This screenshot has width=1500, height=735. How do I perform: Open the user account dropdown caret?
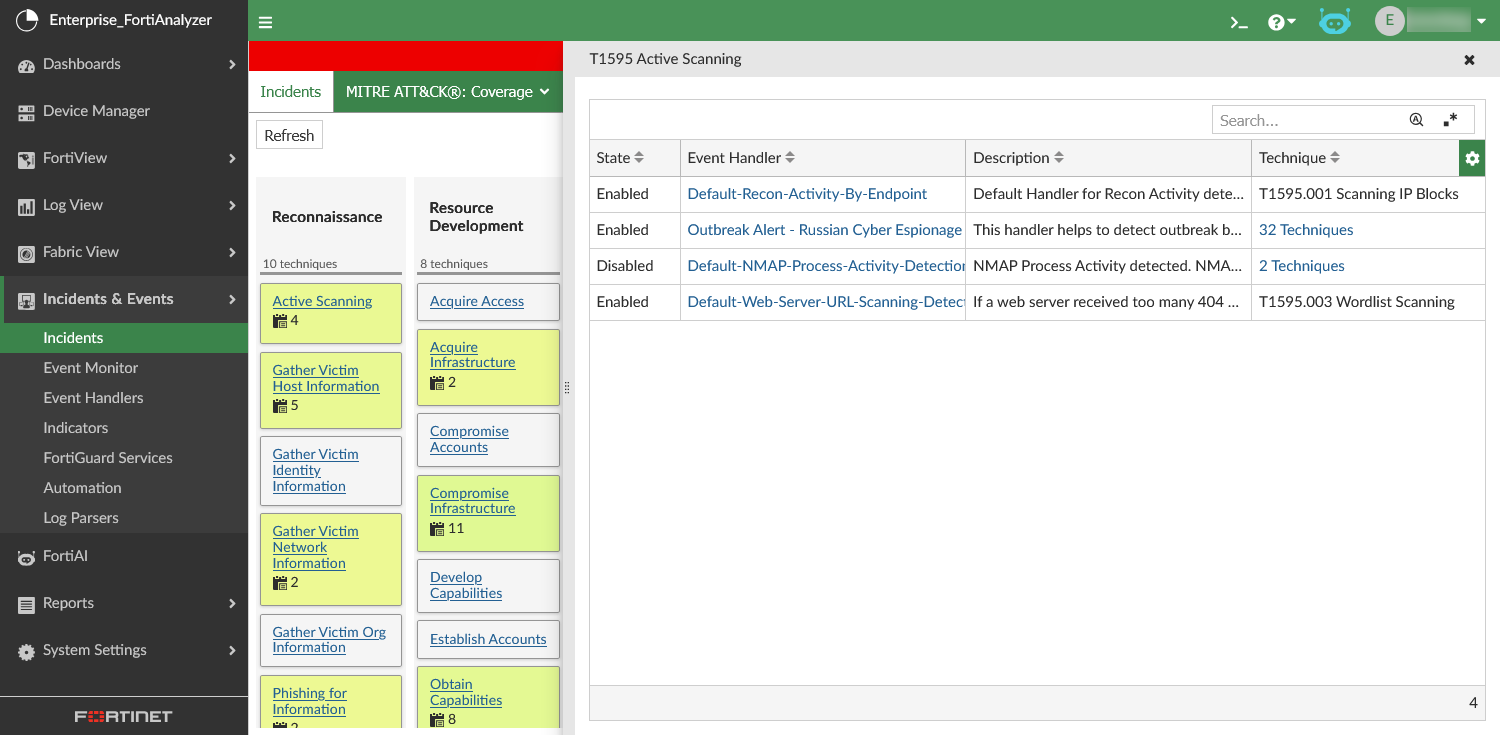[x=1481, y=22]
